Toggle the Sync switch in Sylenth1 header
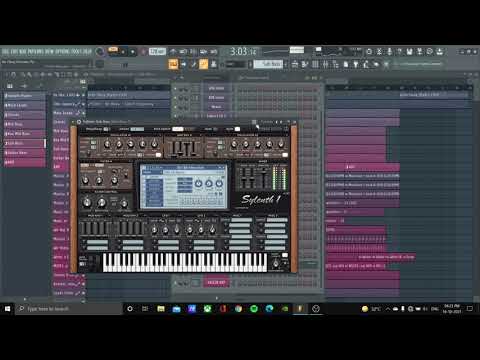 coord(237,129)
